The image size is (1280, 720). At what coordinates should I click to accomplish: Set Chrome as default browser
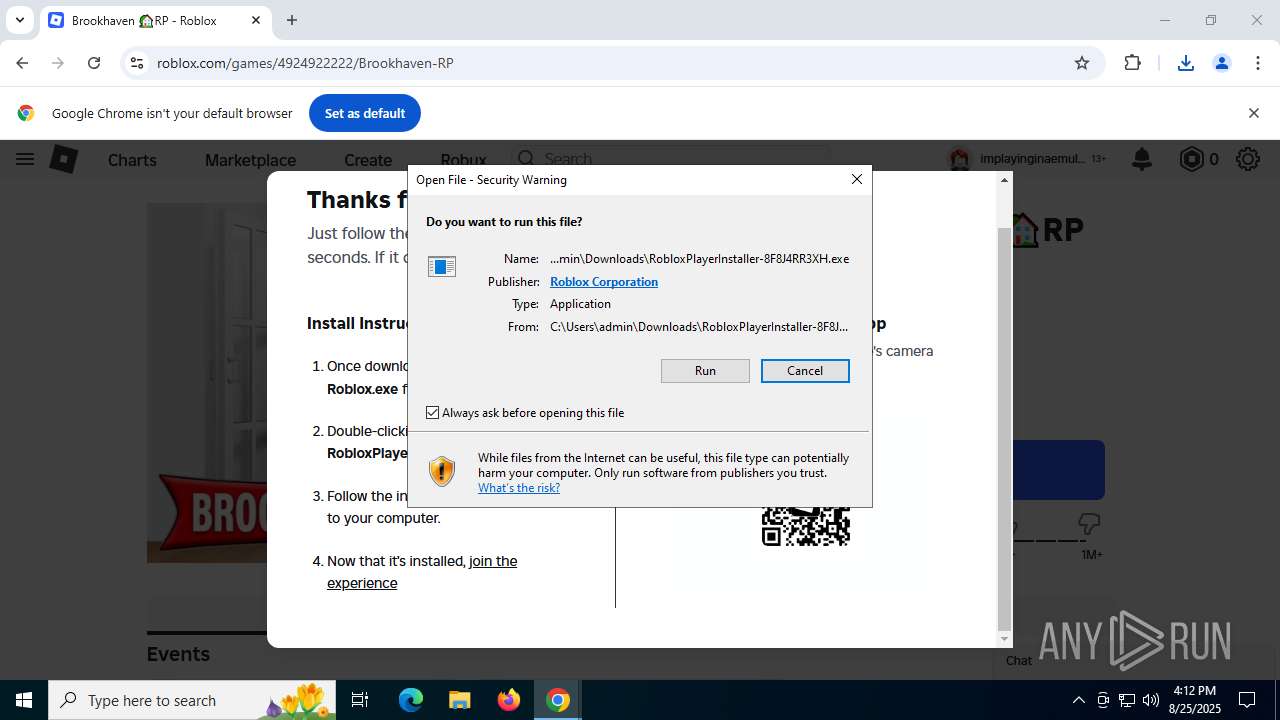(365, 113)
